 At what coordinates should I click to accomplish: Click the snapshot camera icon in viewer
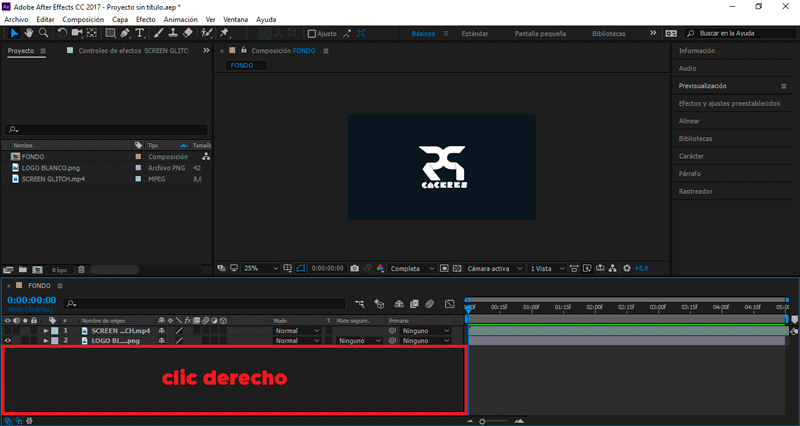click(x=355, y=268)
